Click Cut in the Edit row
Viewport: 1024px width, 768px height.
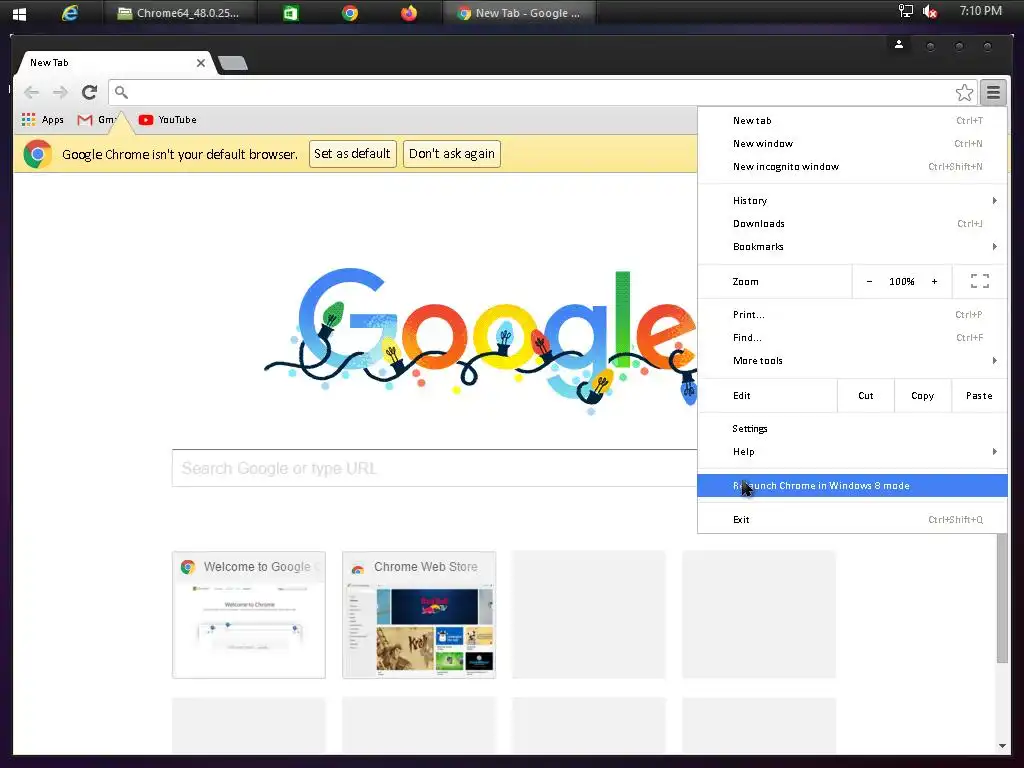tap(866, 396)
